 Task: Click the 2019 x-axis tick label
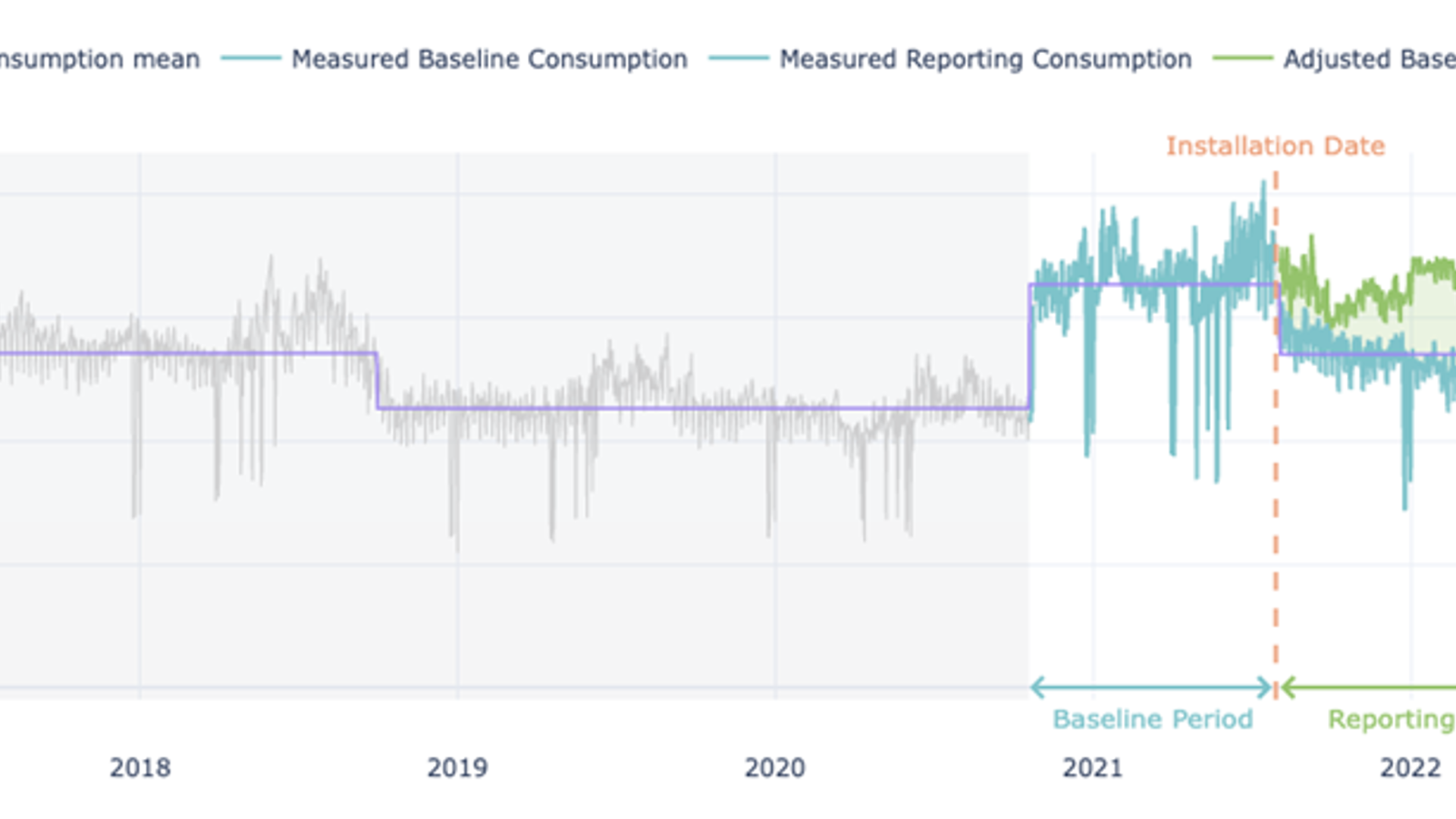[457, 767]
